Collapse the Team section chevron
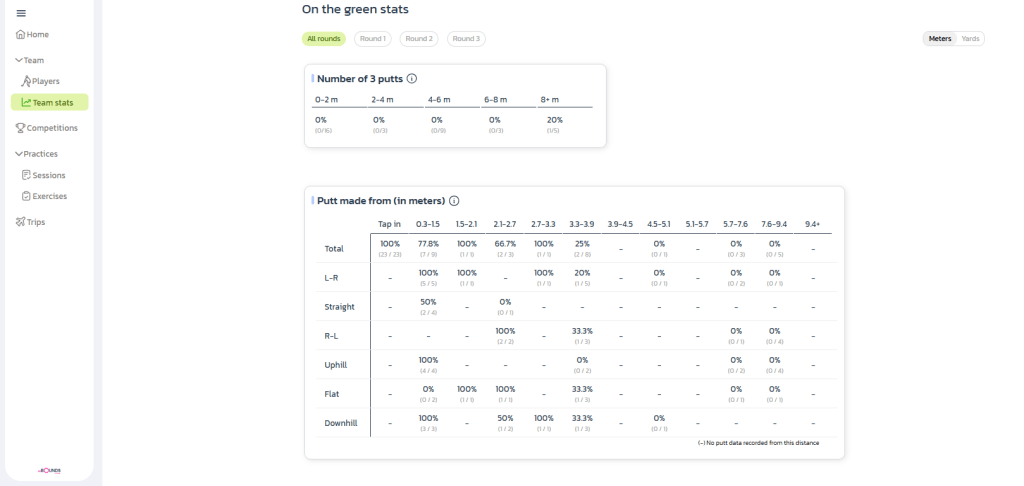This screenshot has height=486, width=1024. pos(19,60)
